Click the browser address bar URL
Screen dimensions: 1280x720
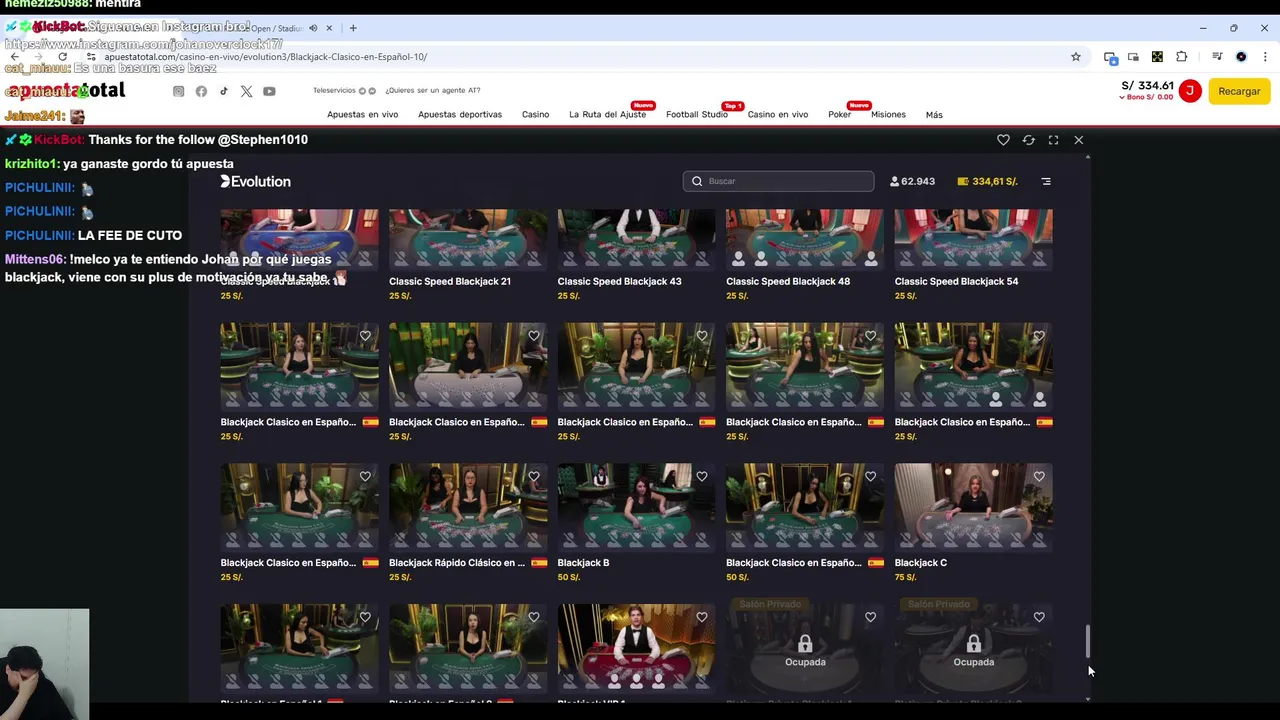[x=265, y=57]
